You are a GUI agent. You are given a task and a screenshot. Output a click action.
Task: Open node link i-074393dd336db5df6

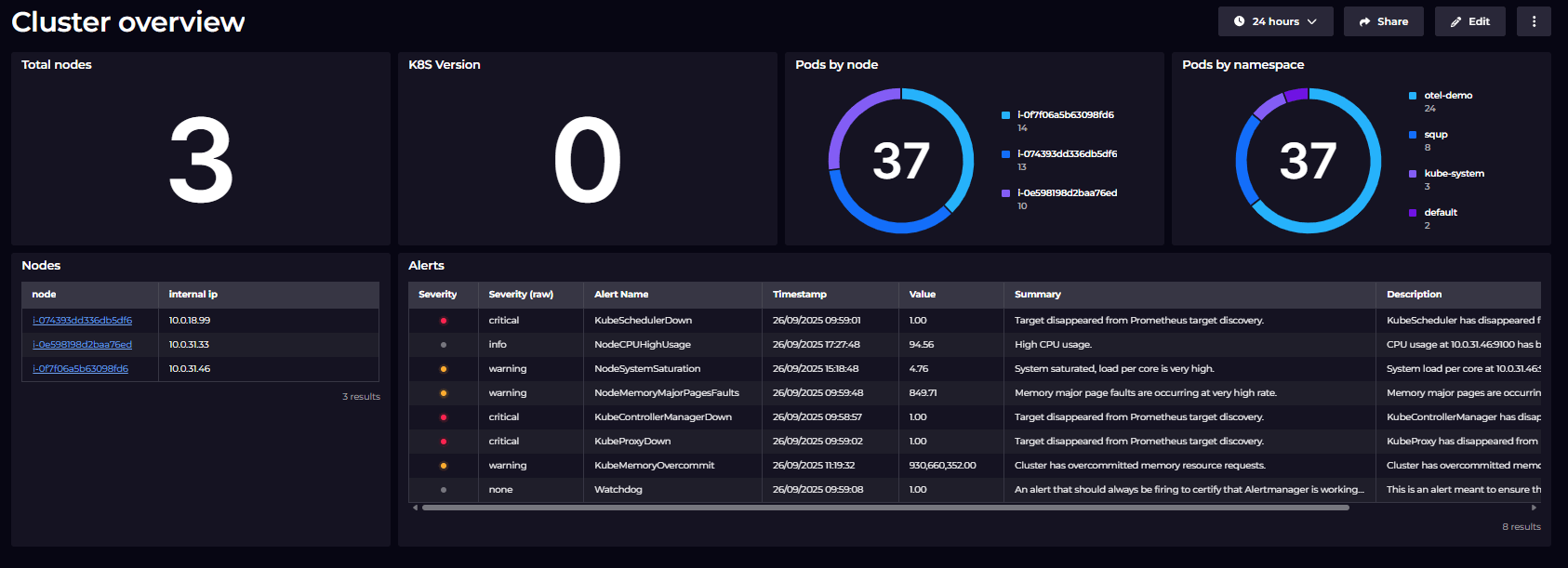pos(82,321)
